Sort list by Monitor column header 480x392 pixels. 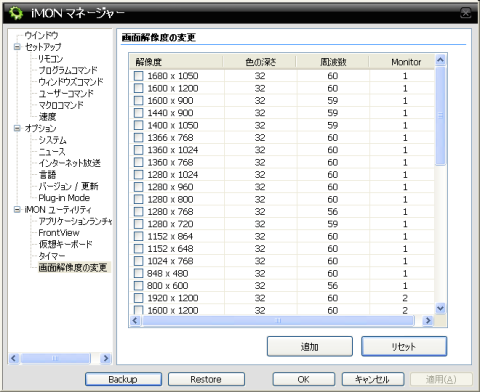[x=402, y=62]
